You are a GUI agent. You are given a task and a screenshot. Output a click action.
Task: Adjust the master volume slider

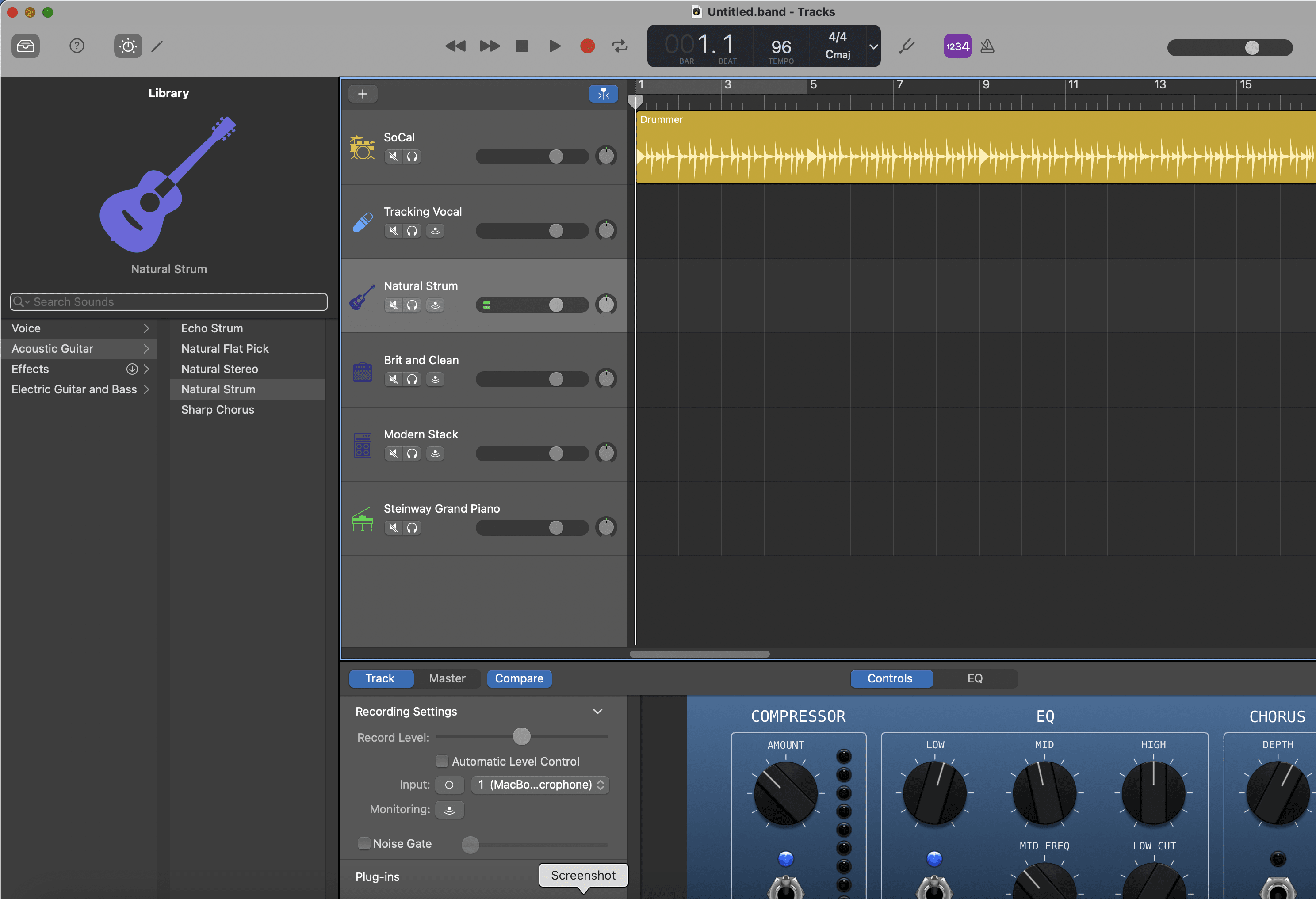tap(1229, 48)
